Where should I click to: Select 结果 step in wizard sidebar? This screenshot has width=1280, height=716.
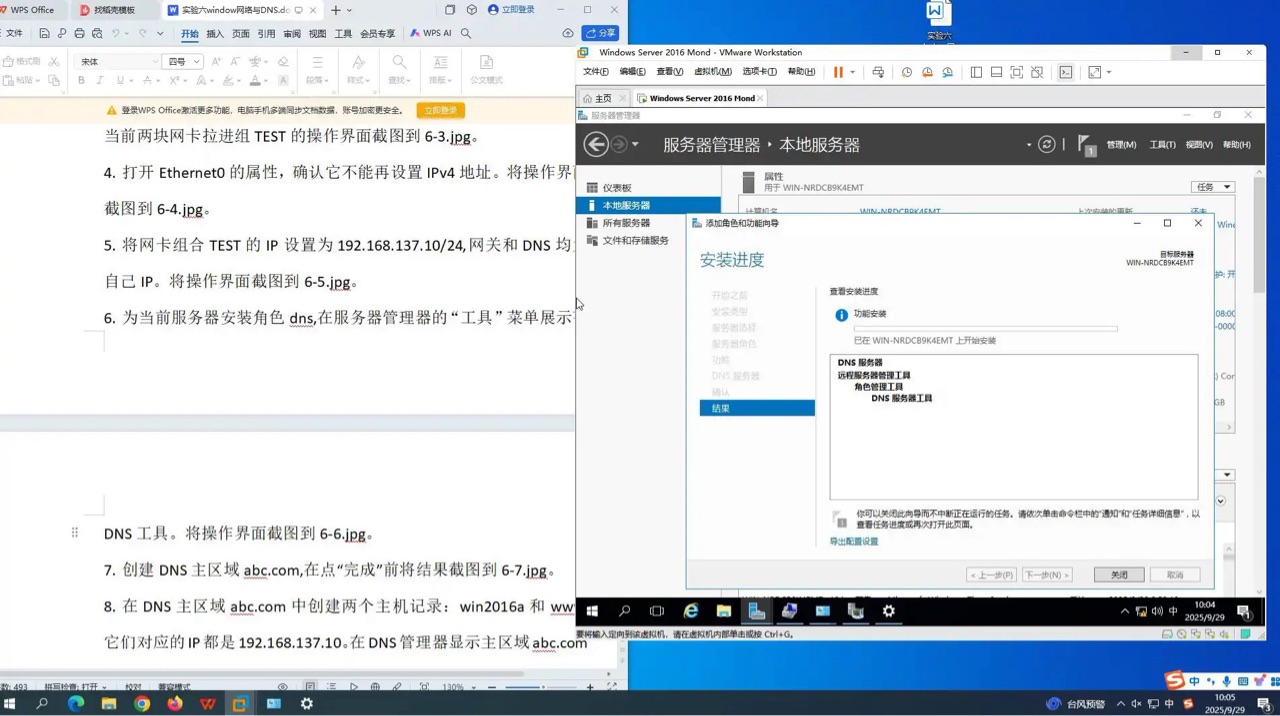pos(757,408)
